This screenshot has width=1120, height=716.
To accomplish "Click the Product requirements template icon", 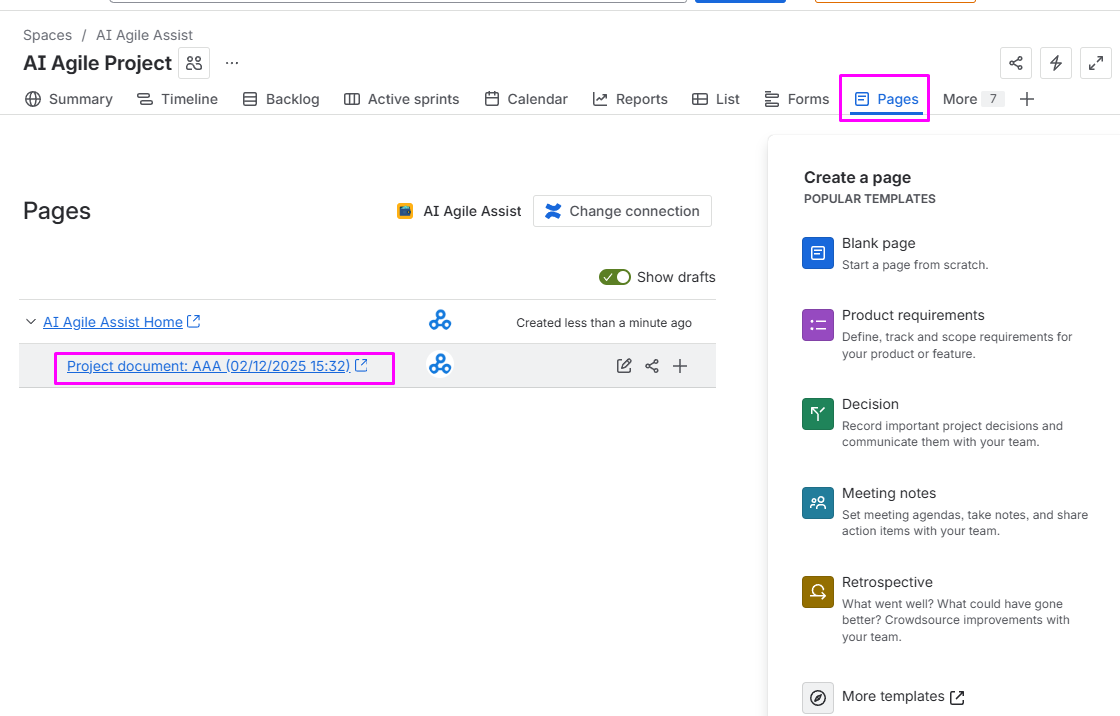I will 818,325.
